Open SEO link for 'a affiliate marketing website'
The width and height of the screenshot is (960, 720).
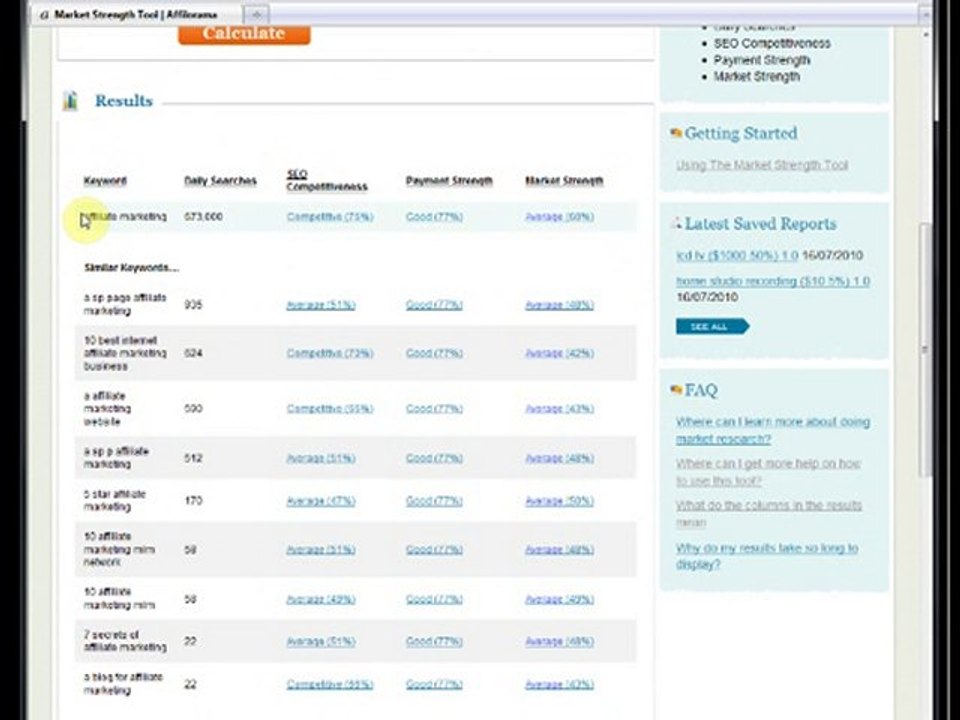(330, 409)
